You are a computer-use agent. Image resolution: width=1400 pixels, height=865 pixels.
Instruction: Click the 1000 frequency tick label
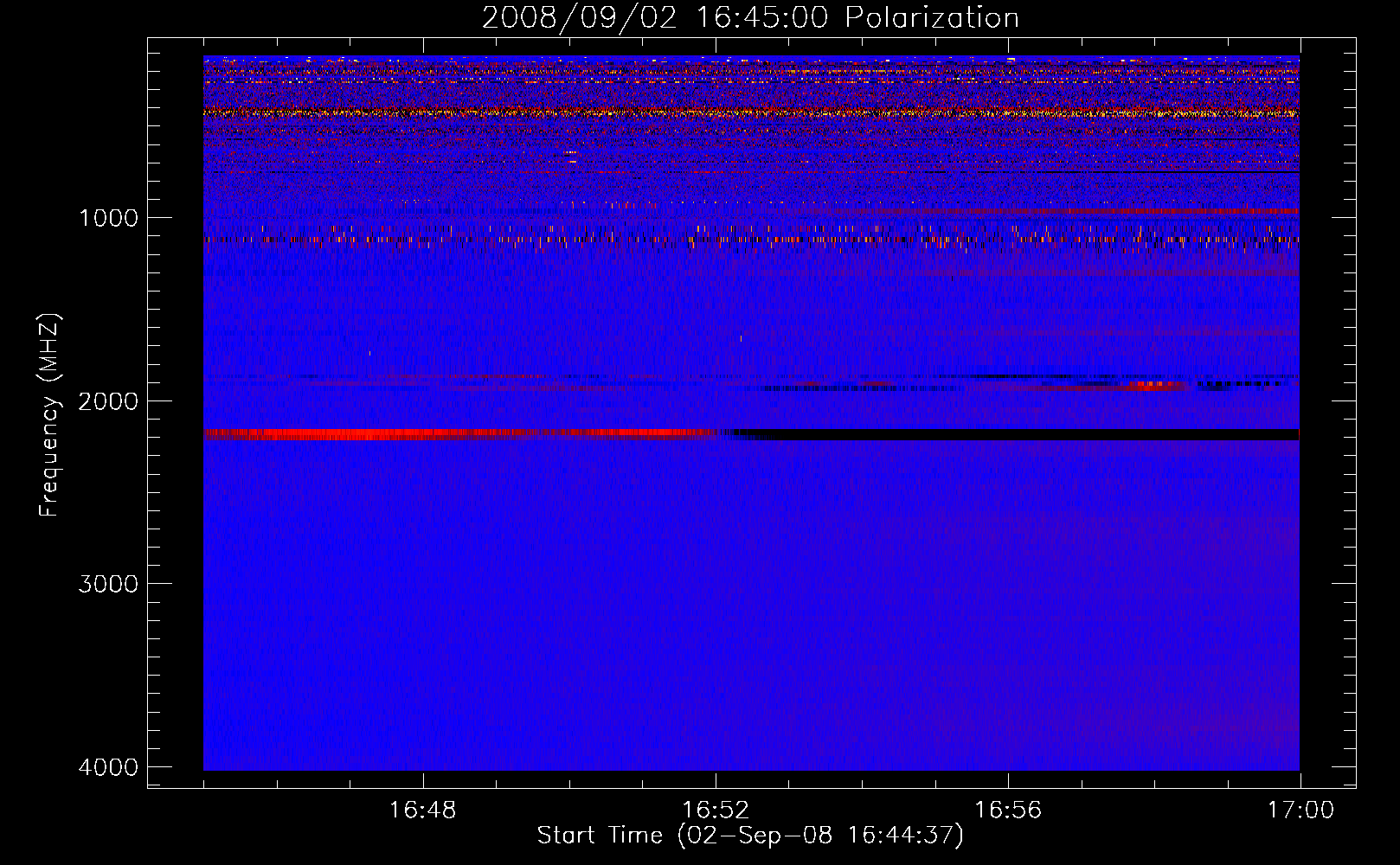pos(108,218)
